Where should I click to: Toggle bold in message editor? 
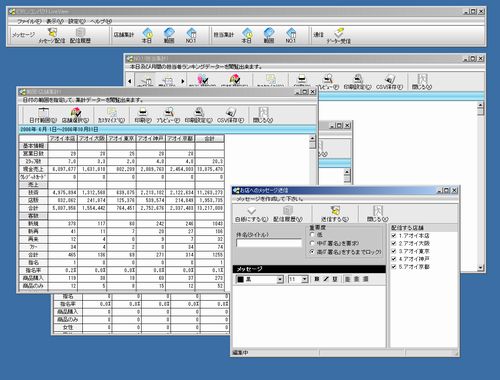click(x=317, y=279)
